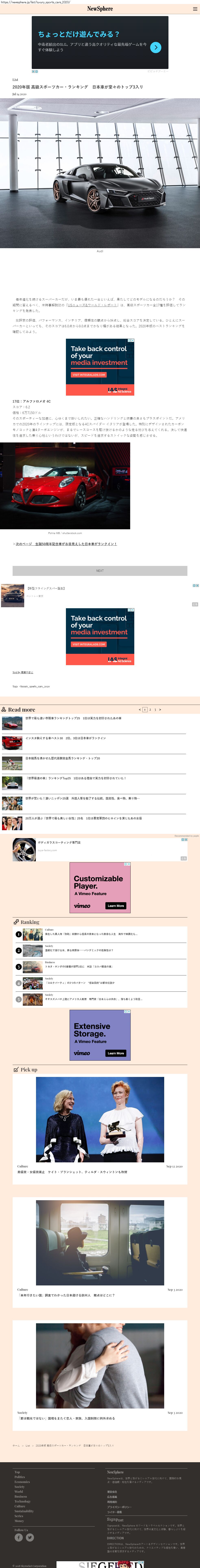Click VISIT INTEGRALADS.COM in first ad
Screen dimensions: 200x1568
pos(89,375)
